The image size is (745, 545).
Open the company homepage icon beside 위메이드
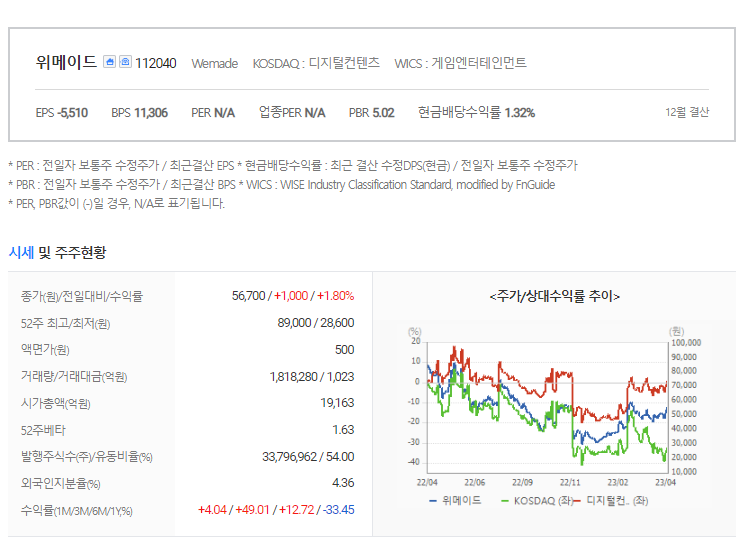pyautogui.click(x=109, y=62)
